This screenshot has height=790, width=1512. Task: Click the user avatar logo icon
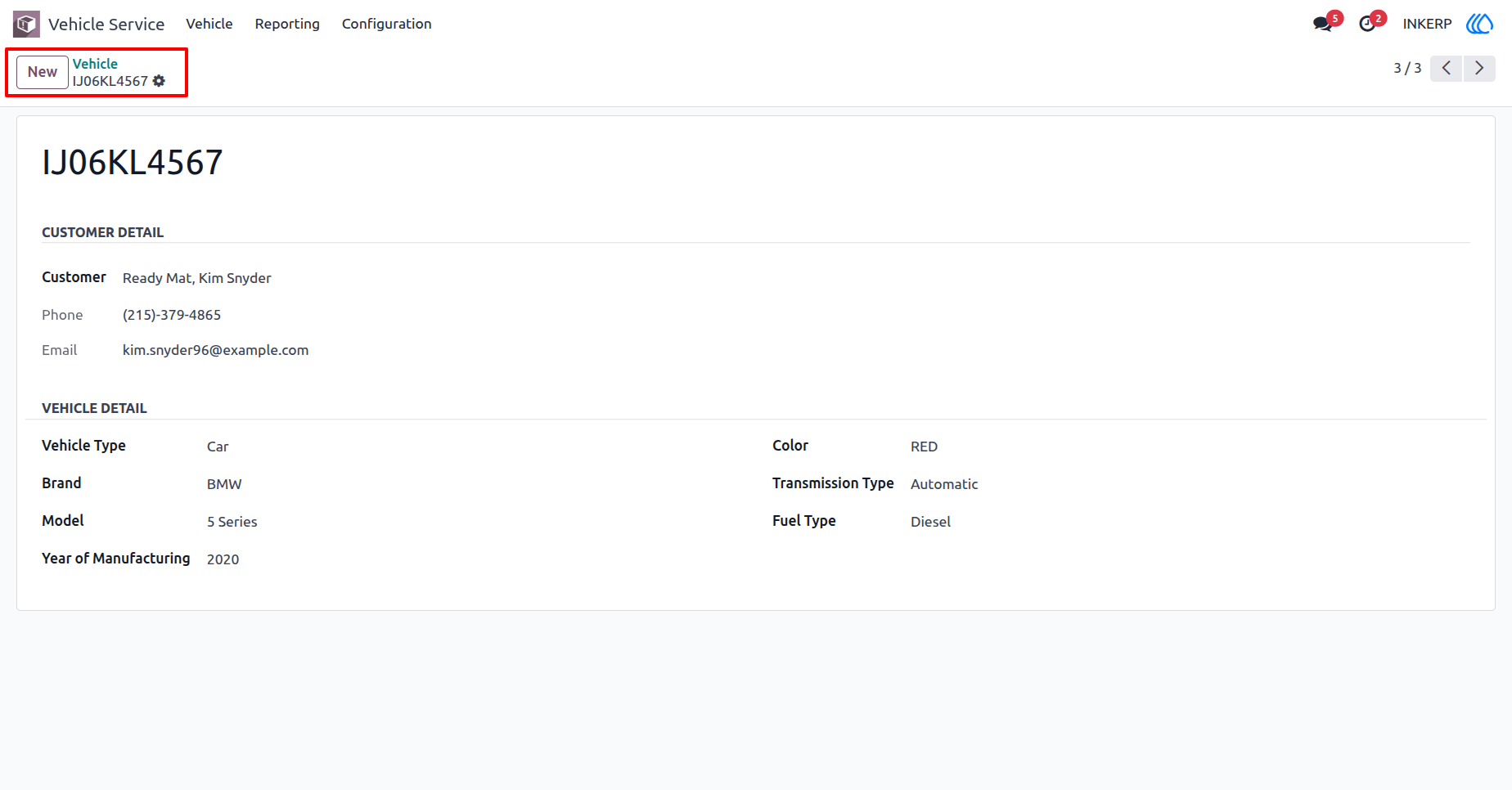click(1479, 24)
